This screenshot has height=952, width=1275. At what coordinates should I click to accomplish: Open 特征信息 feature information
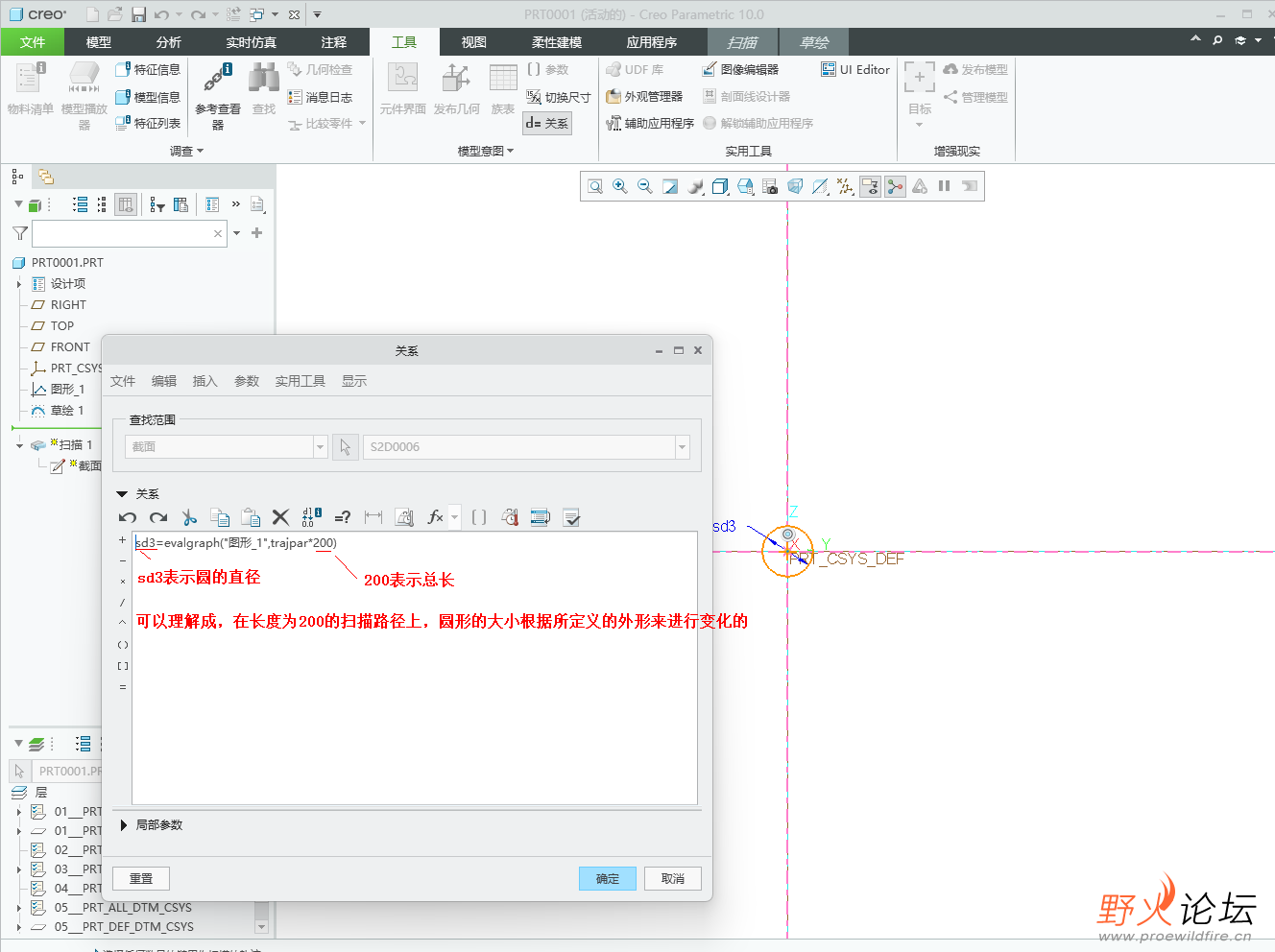click(x=148, y=69)
